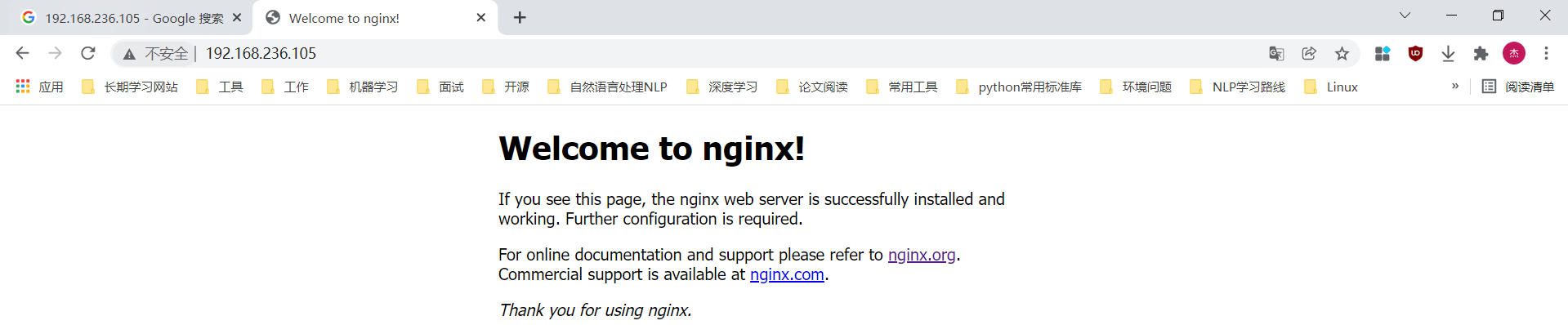
Task: Open the 工作 bookmark folder
Action: 285,87
